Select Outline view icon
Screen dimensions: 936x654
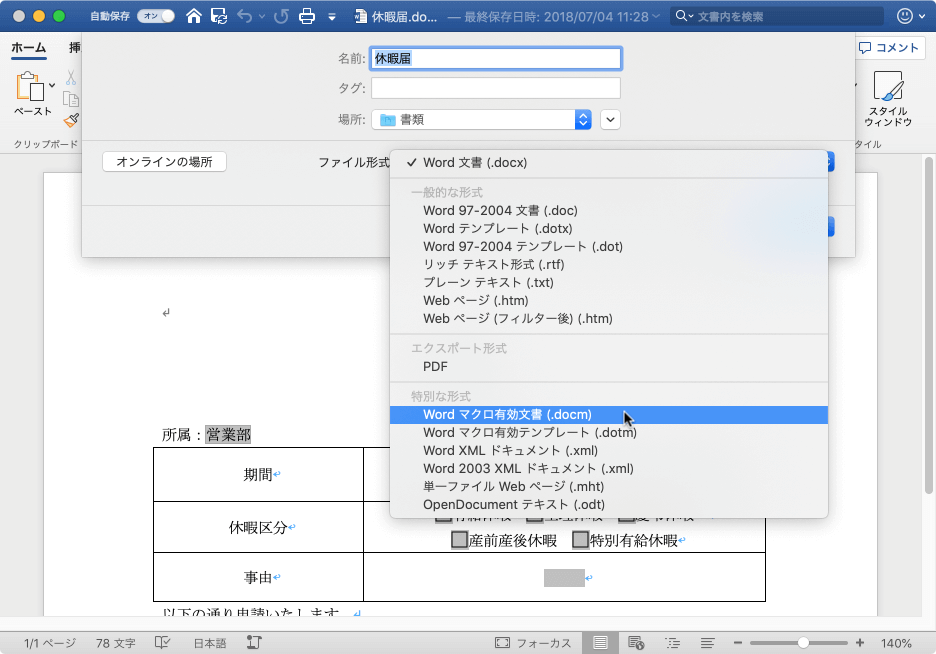coord(673,643)
